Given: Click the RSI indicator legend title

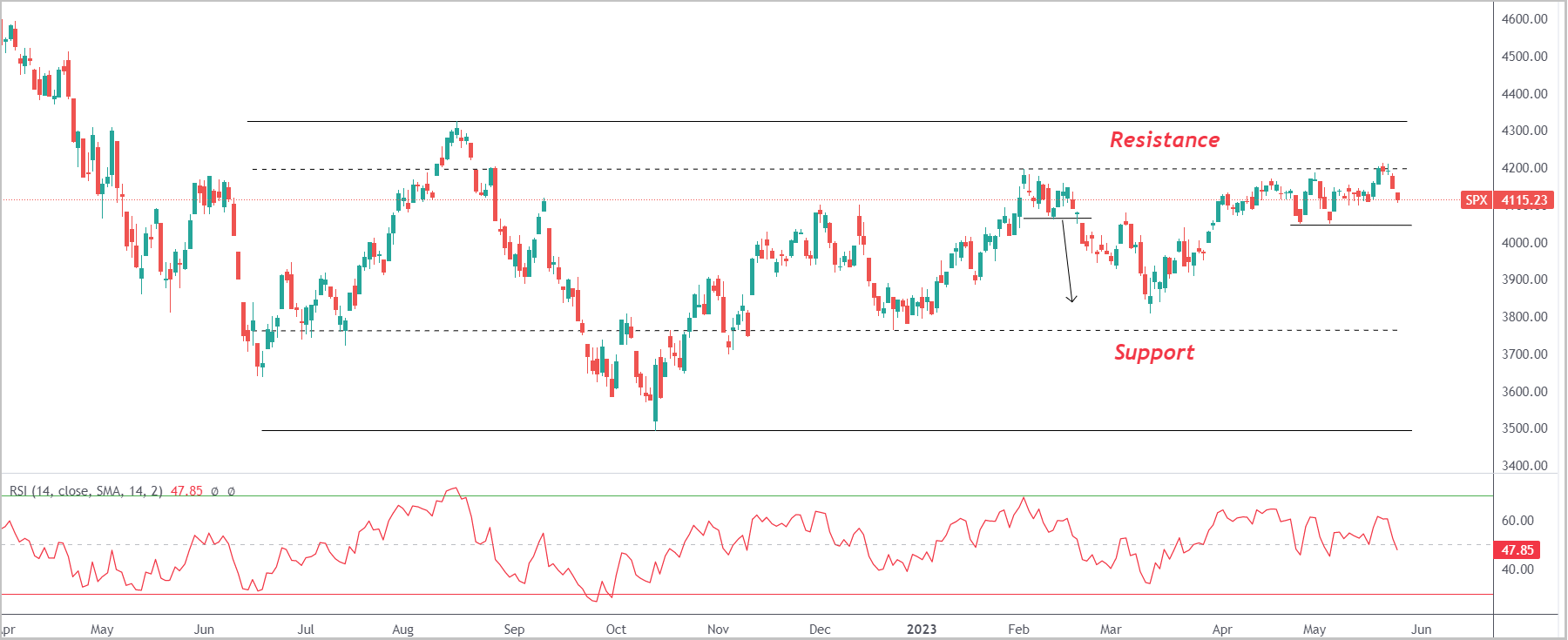Looking at the screenshot, I should click(85, 491).
